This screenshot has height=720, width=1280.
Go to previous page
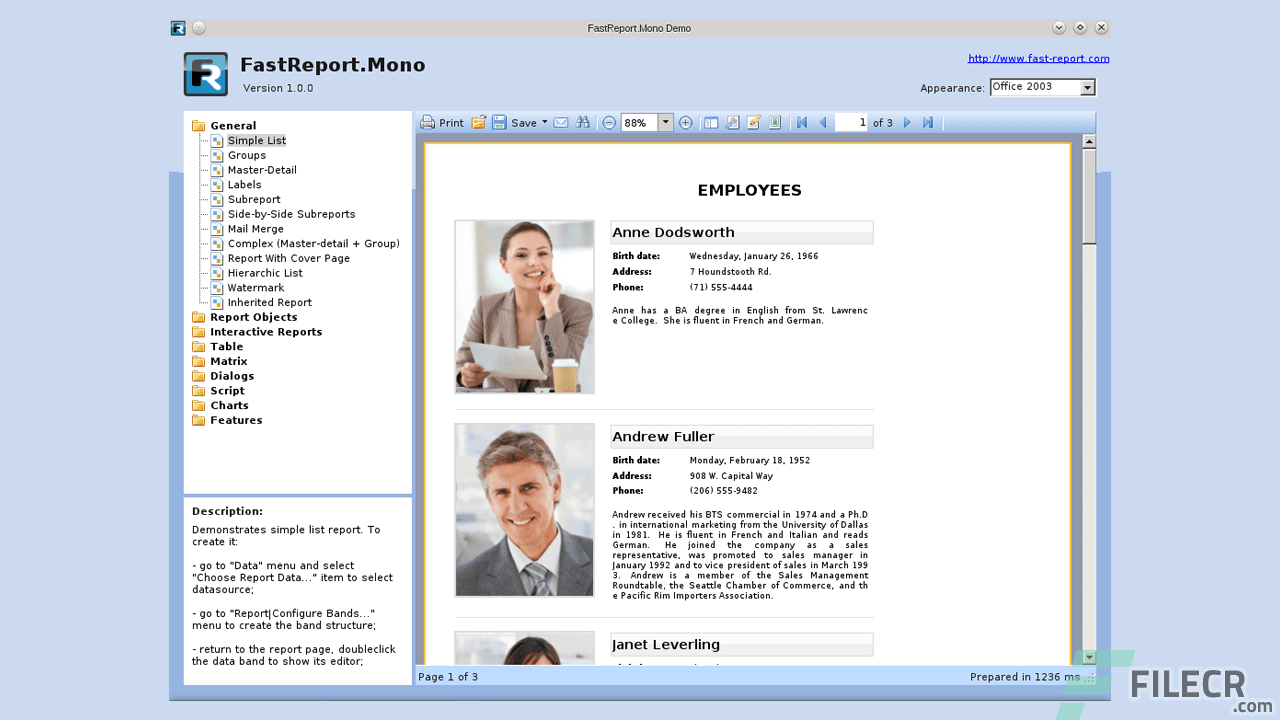(x=823, y=123)
